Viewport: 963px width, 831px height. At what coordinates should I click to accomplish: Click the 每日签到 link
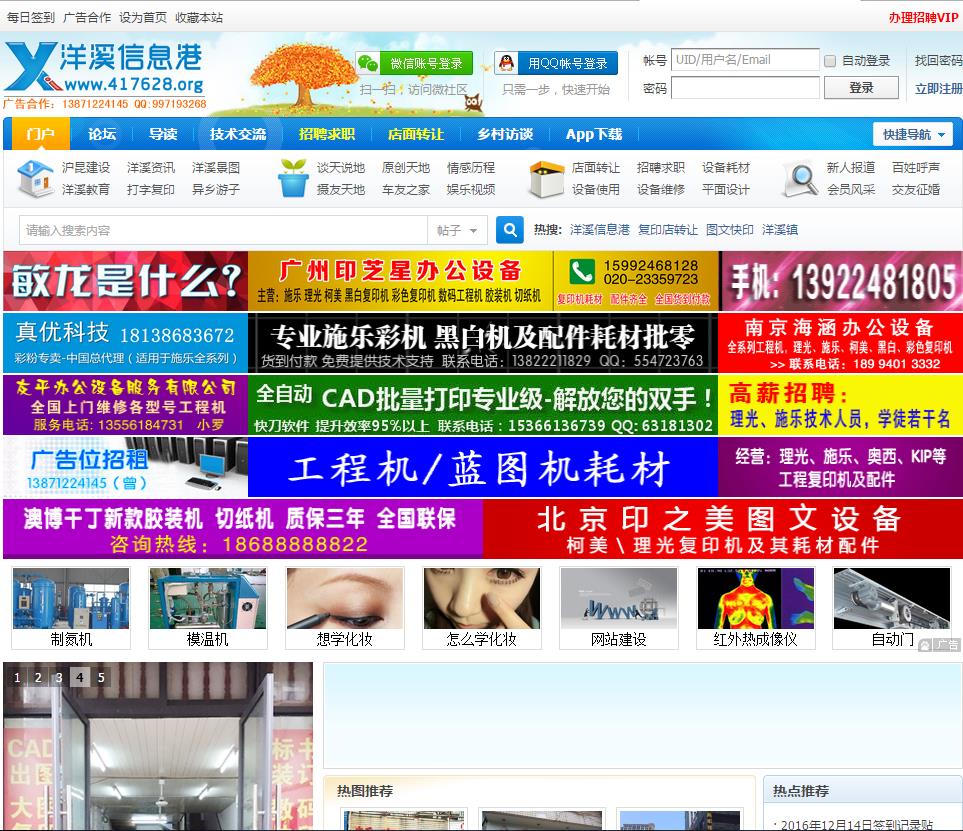click(x=31, y=17)
